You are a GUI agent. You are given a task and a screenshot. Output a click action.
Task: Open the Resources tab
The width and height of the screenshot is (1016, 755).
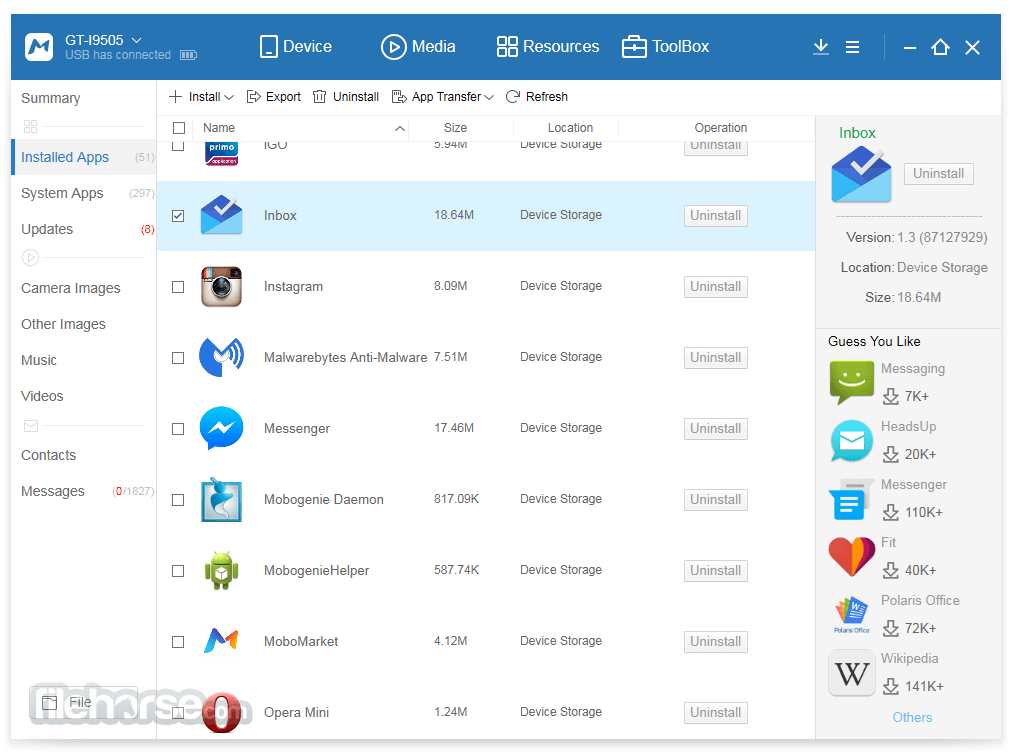pos(548,47)
